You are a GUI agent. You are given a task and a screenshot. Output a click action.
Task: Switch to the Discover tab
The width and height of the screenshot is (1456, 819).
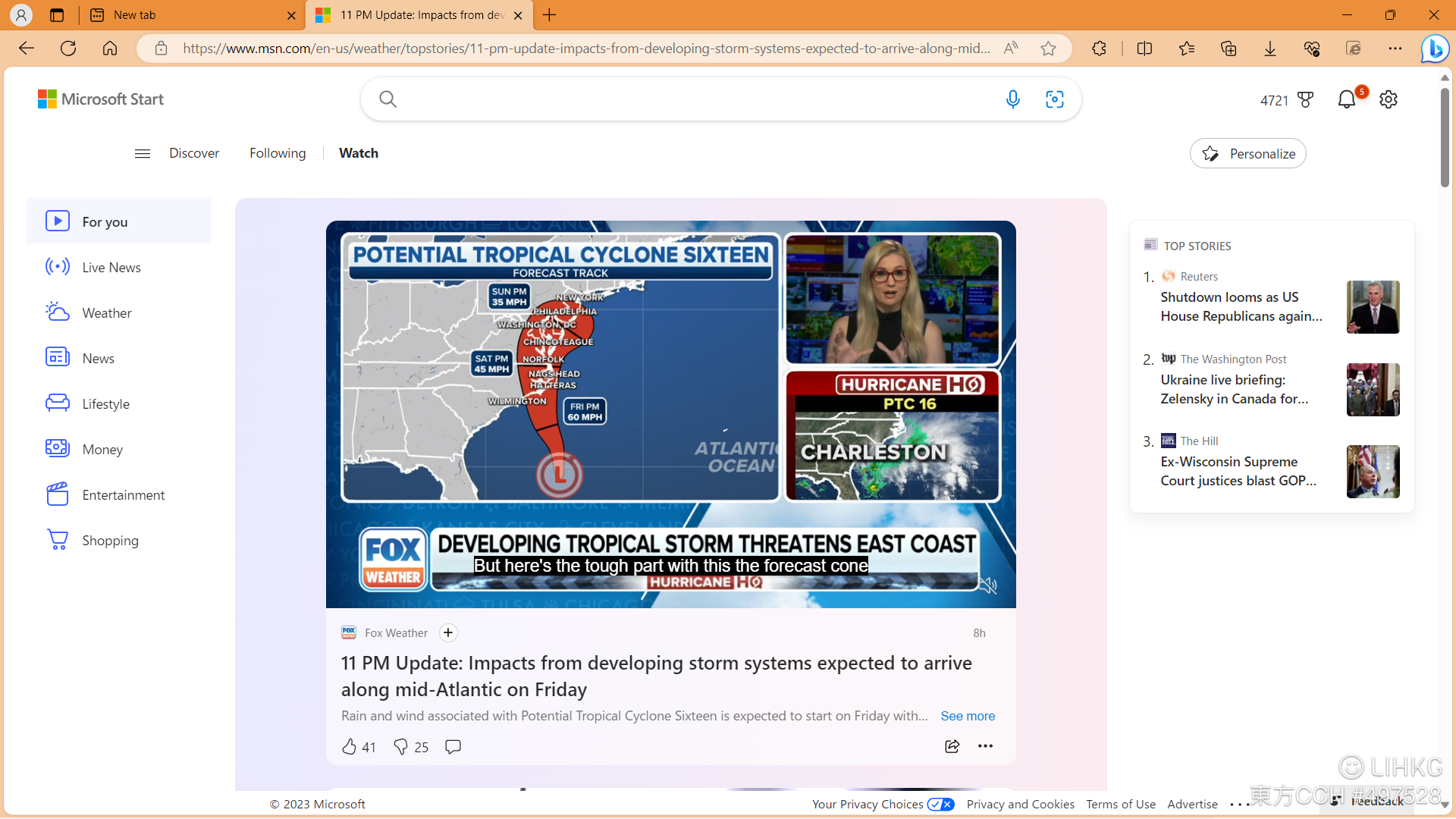[x=194, y=153]
